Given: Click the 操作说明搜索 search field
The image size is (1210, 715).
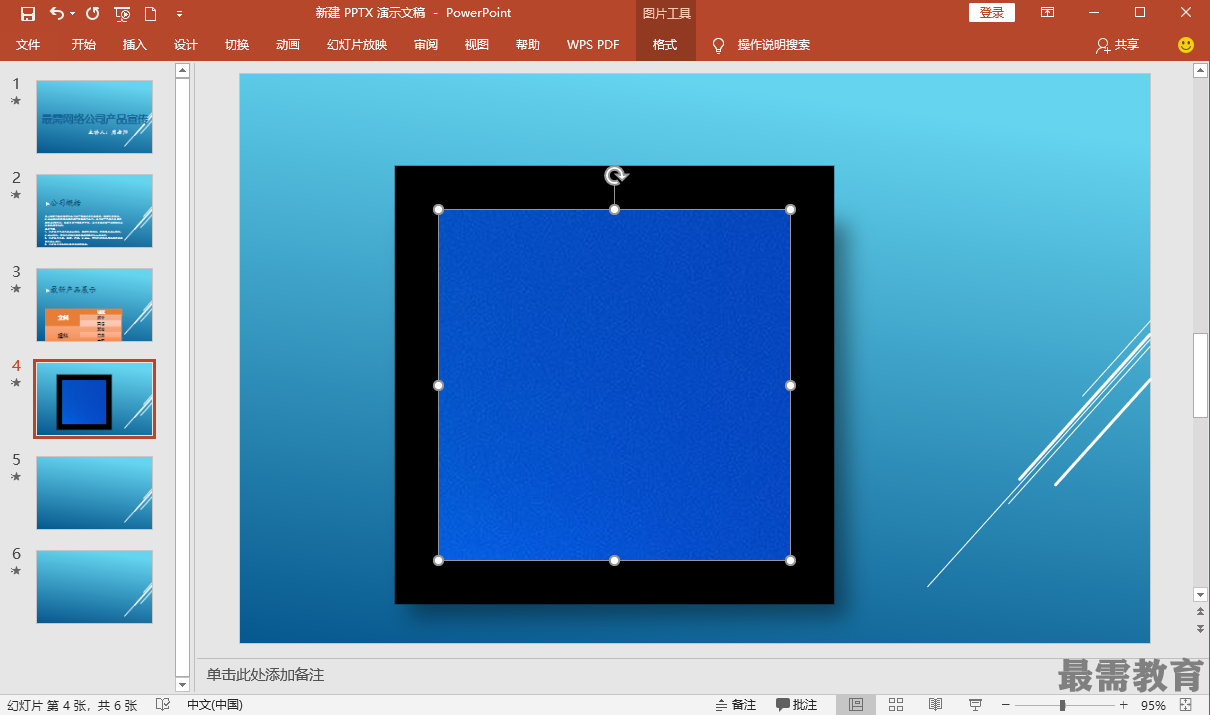Looking at the screenshot, I should click(x=774, y=45).
